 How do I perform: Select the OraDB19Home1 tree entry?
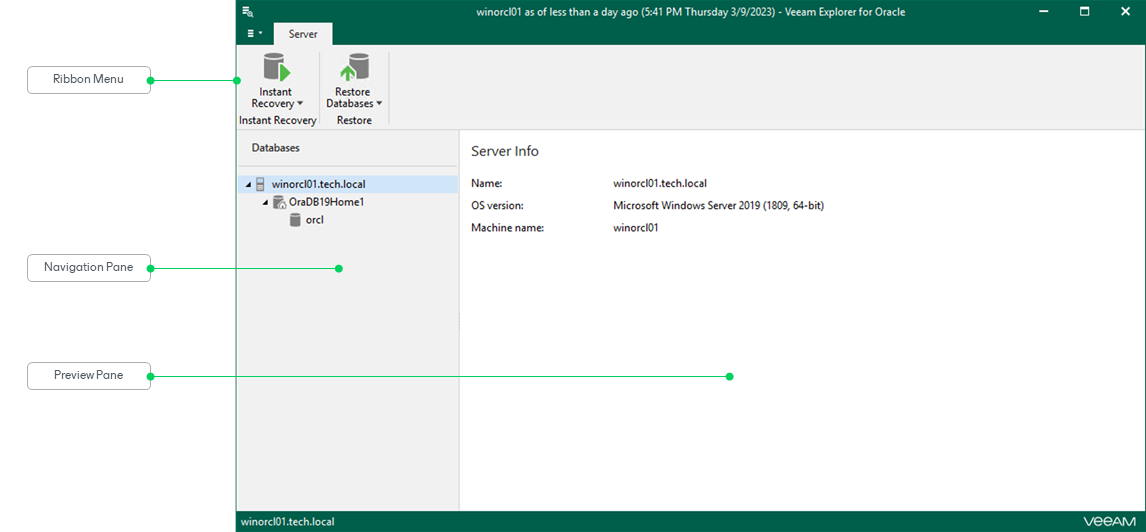pyautogui.click(x=326, y=202)
